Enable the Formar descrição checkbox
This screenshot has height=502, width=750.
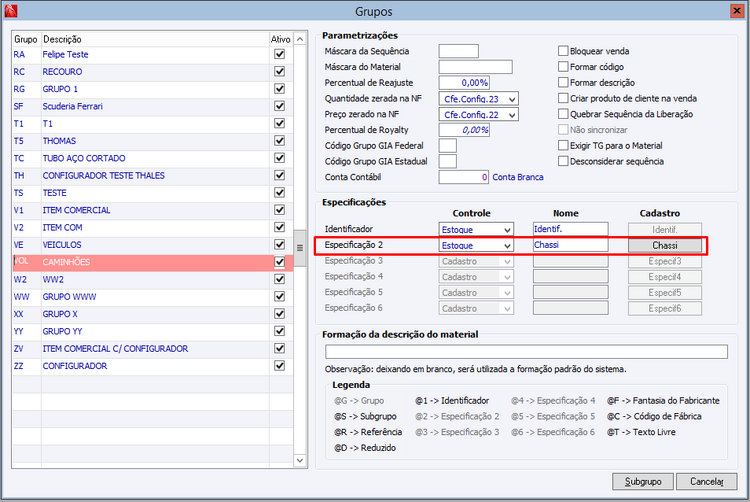click(563, 82)
